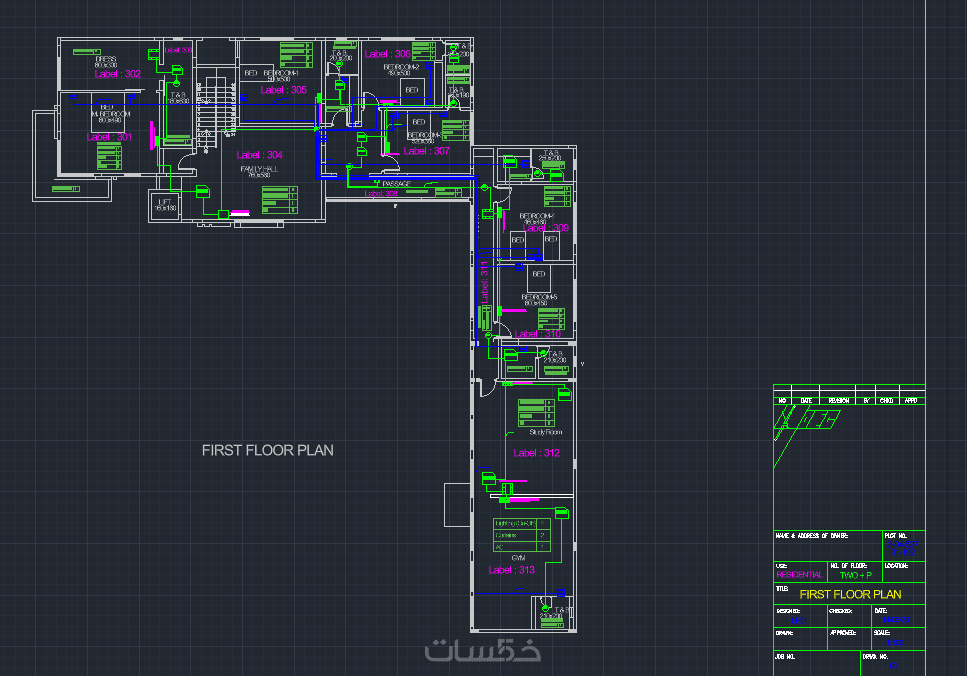Screen dimensions: 967x676
Task: Select the small 'Label 308' text
Action: (x=381, y=194)
